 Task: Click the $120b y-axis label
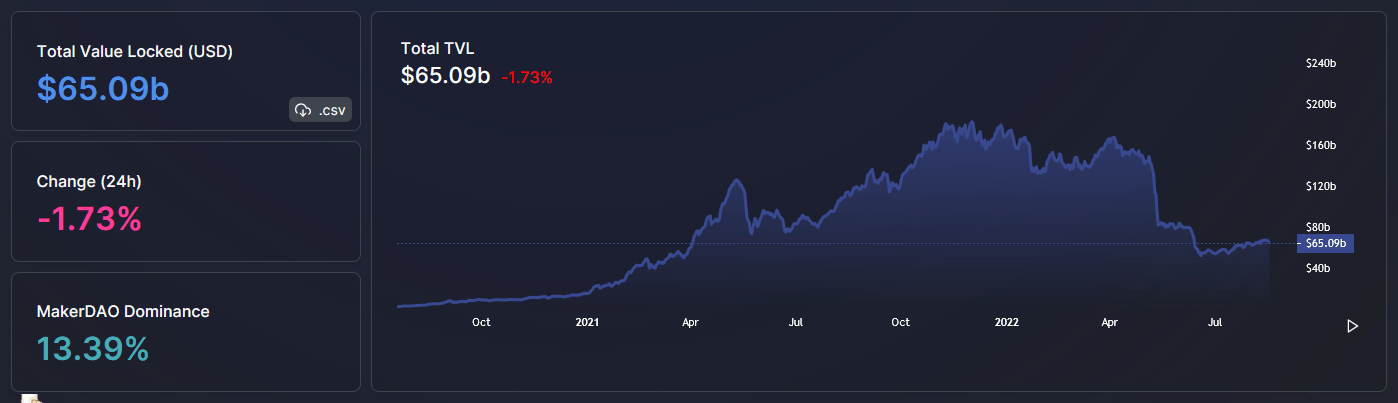point(1321,186)
